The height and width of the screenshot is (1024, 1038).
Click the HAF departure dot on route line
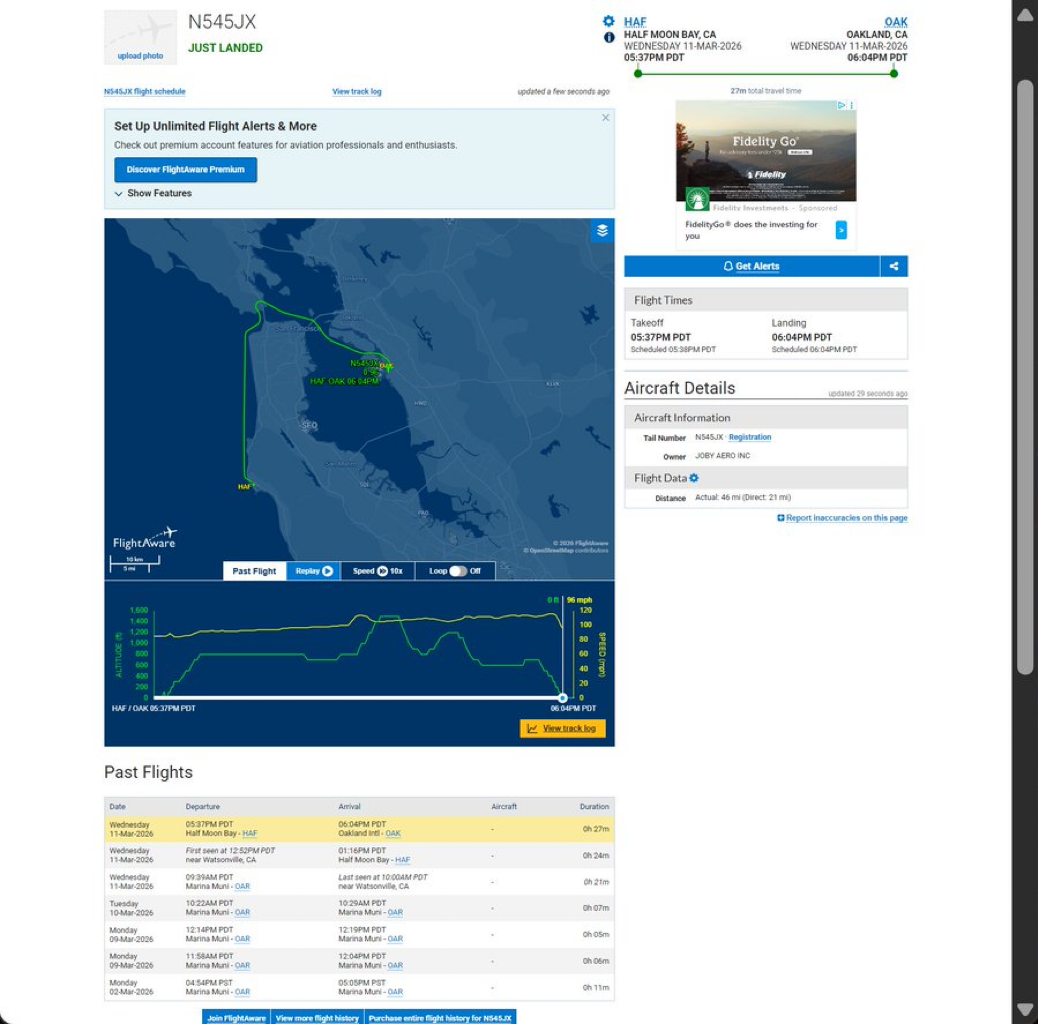(637, 73)
